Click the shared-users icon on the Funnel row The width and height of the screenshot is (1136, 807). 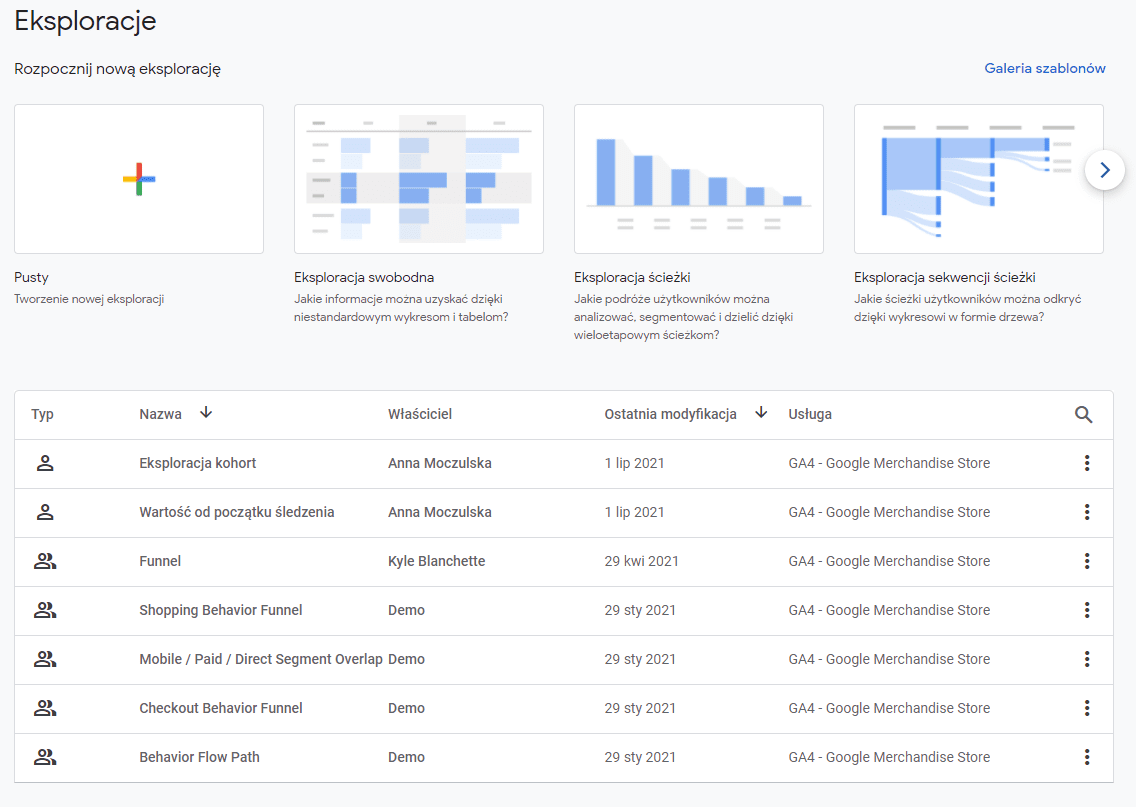45,561
